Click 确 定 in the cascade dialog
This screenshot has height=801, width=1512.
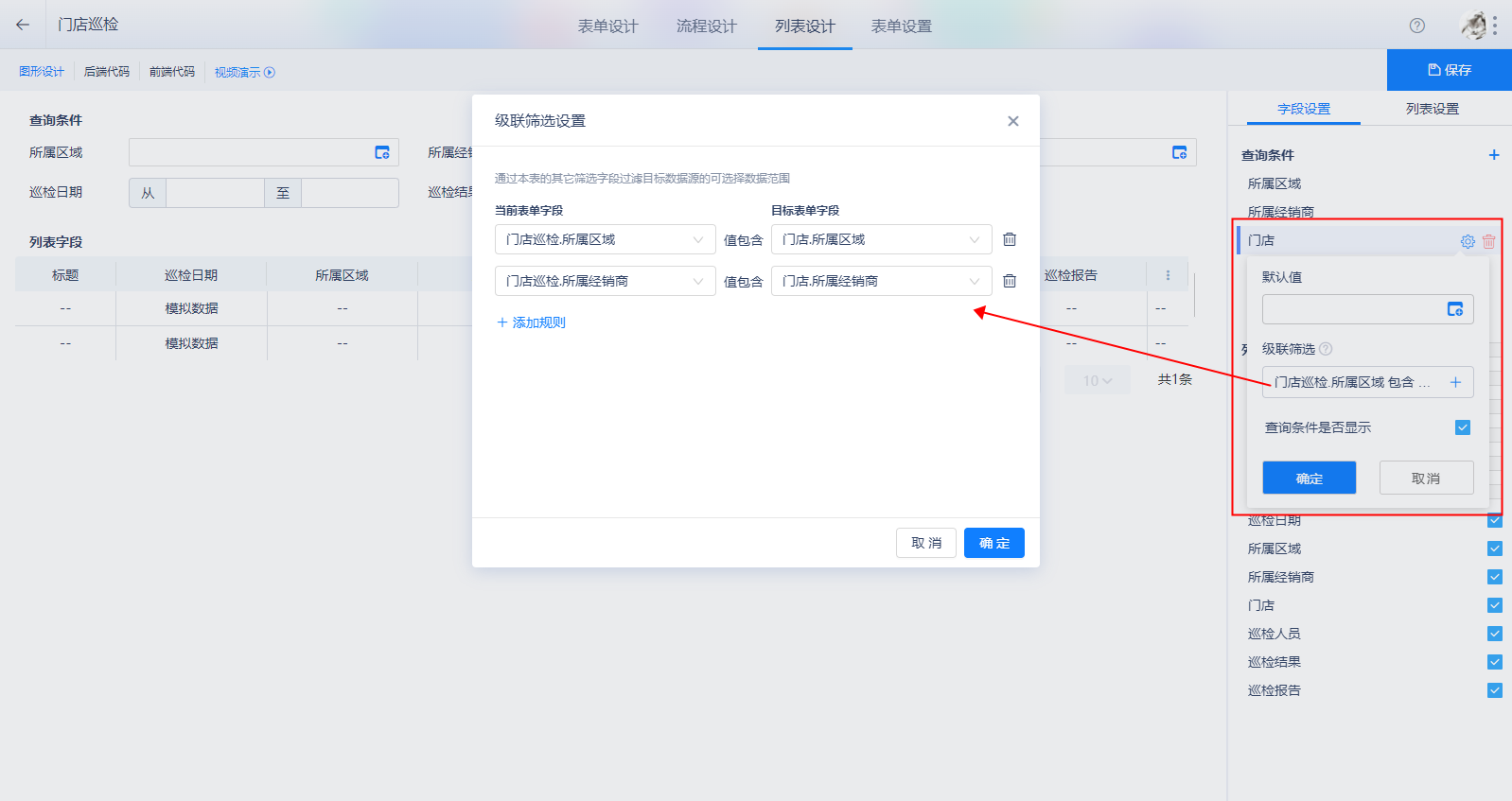coord(994,543)
